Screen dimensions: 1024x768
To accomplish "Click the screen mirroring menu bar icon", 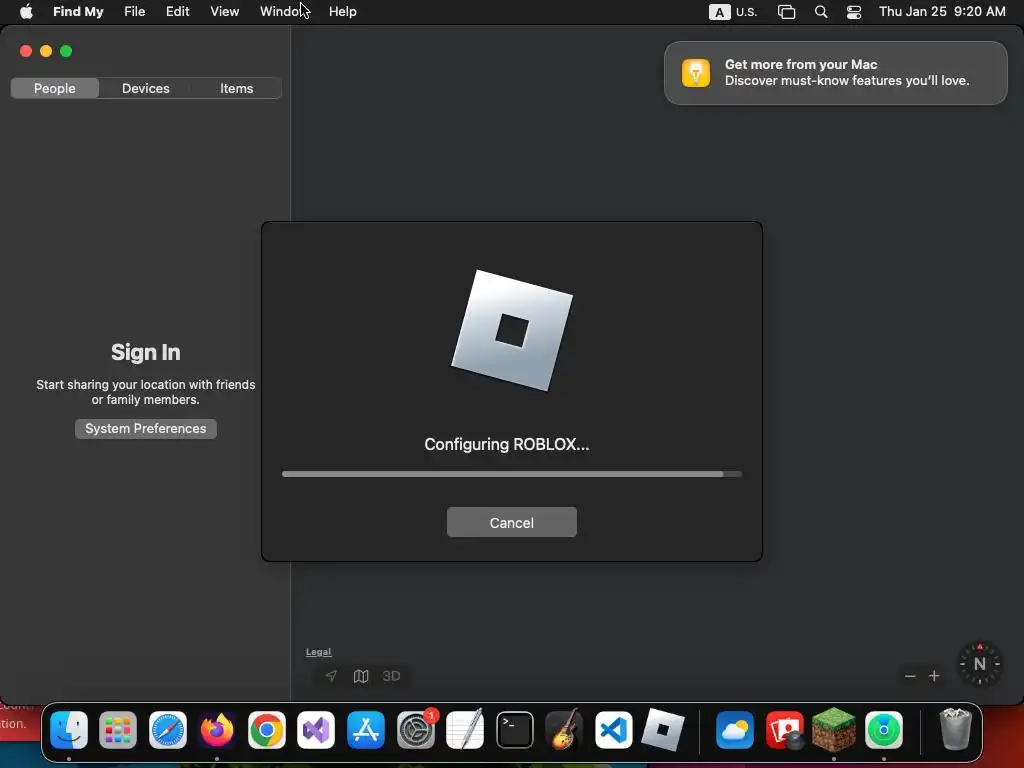I will coord(786,12).
